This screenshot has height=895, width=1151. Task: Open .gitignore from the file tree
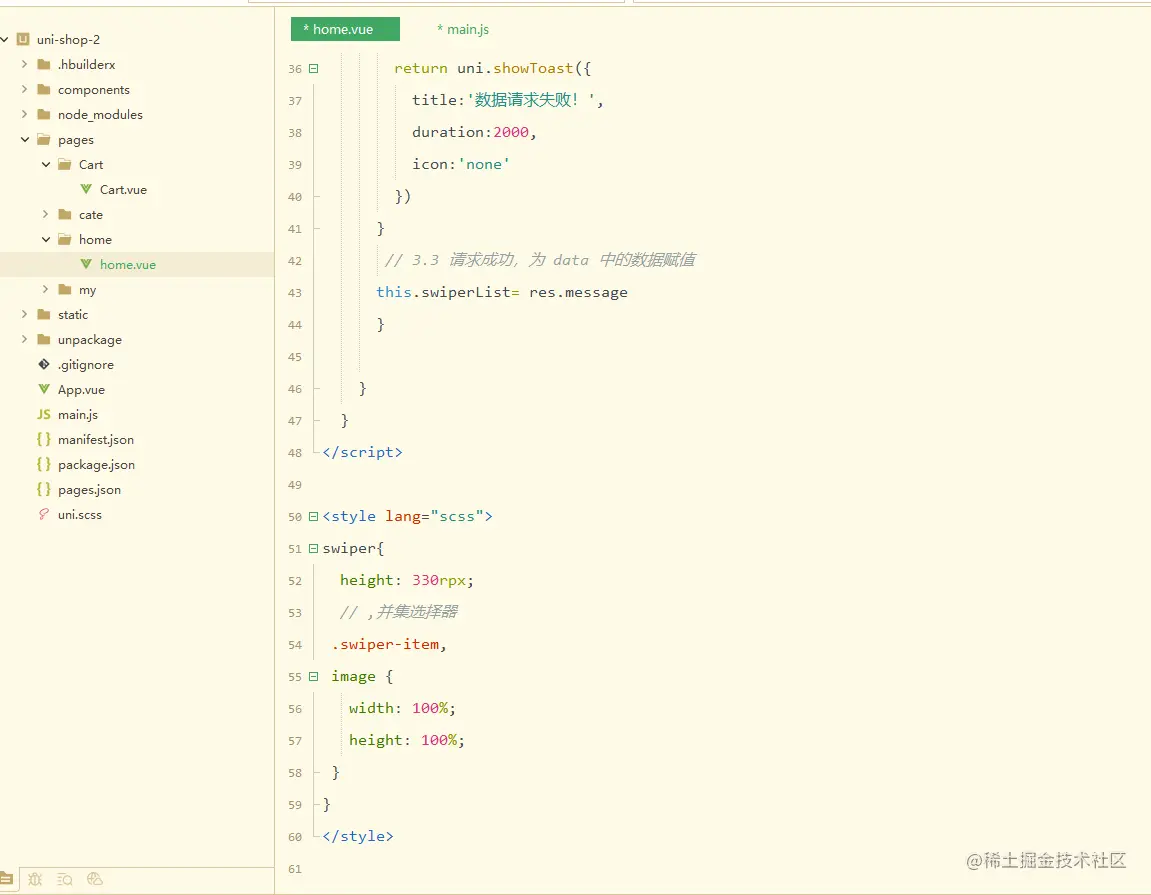86,364
